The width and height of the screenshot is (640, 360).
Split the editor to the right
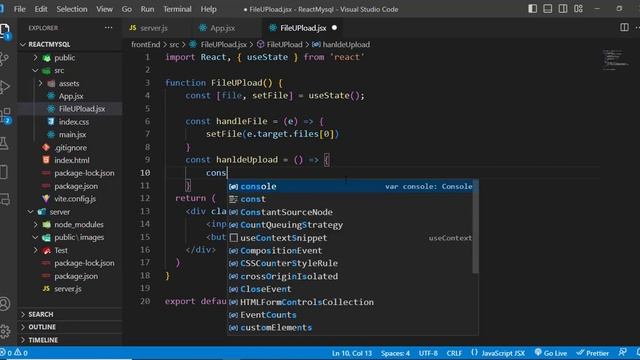pos(624,27)
